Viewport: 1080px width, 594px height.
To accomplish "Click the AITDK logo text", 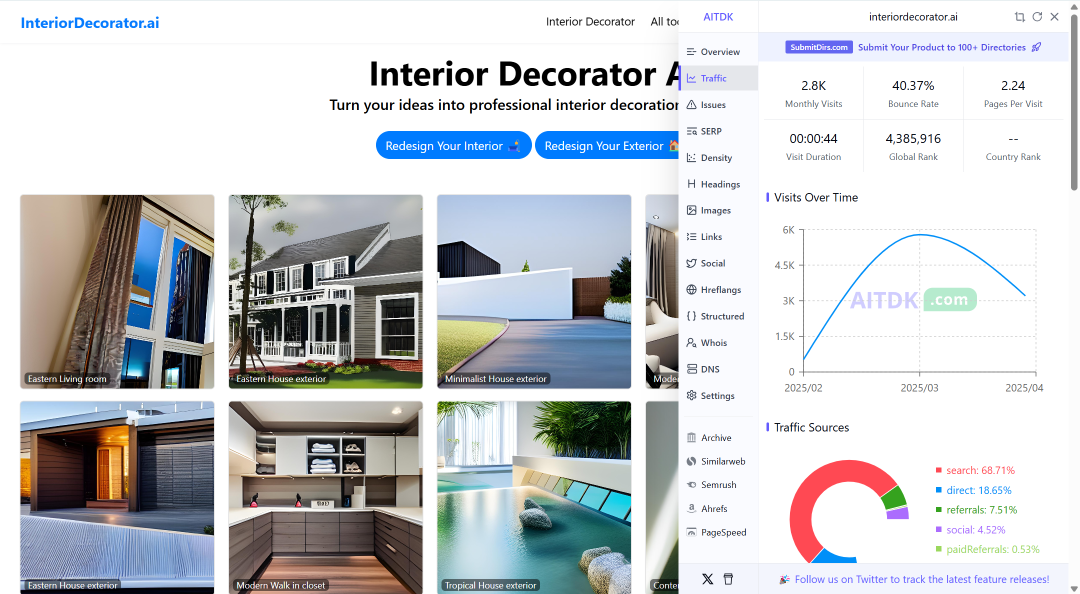I will click(x=718, y=17).
